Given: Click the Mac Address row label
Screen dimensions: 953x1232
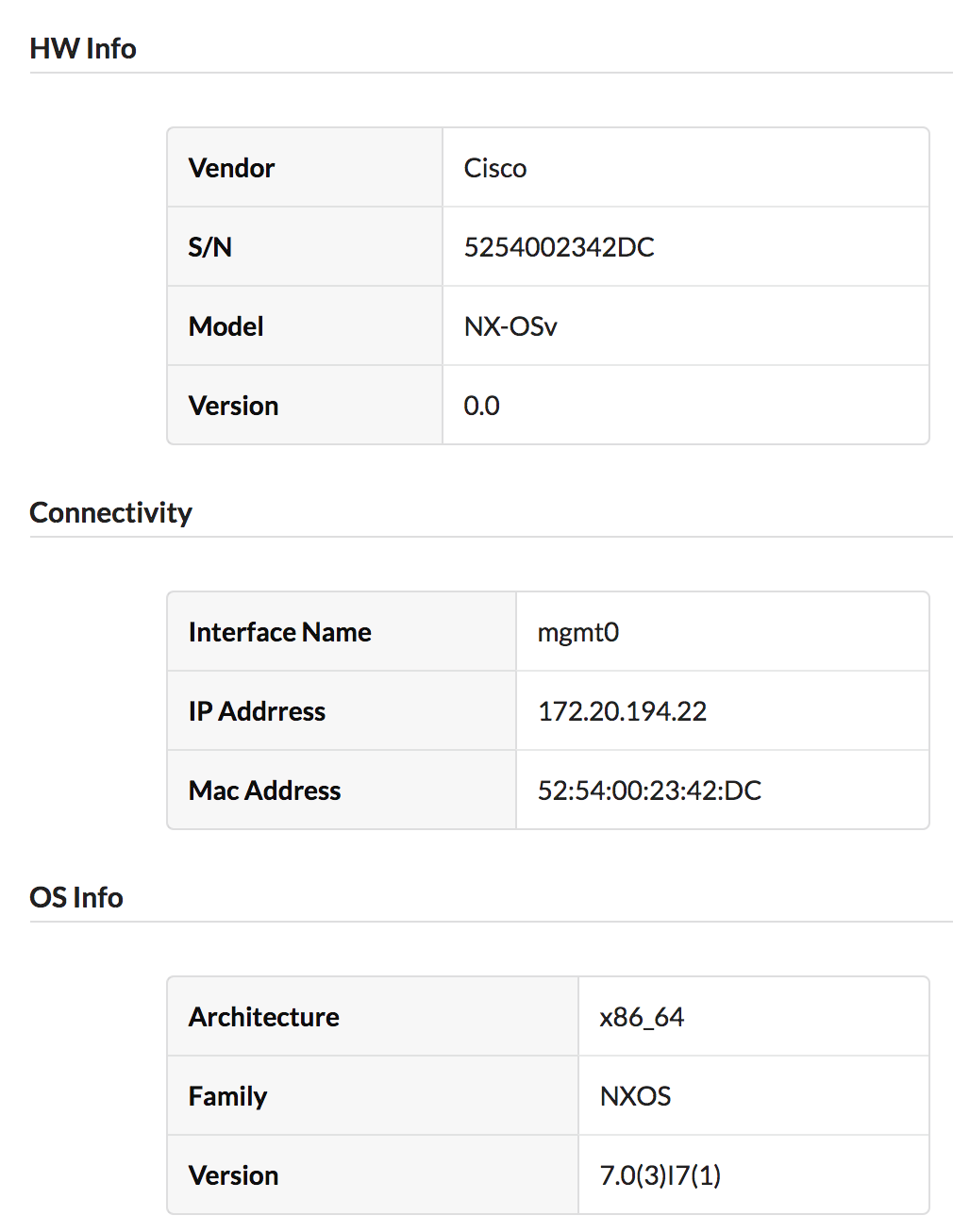Looking at the screenshot, I should coord(264,791).
